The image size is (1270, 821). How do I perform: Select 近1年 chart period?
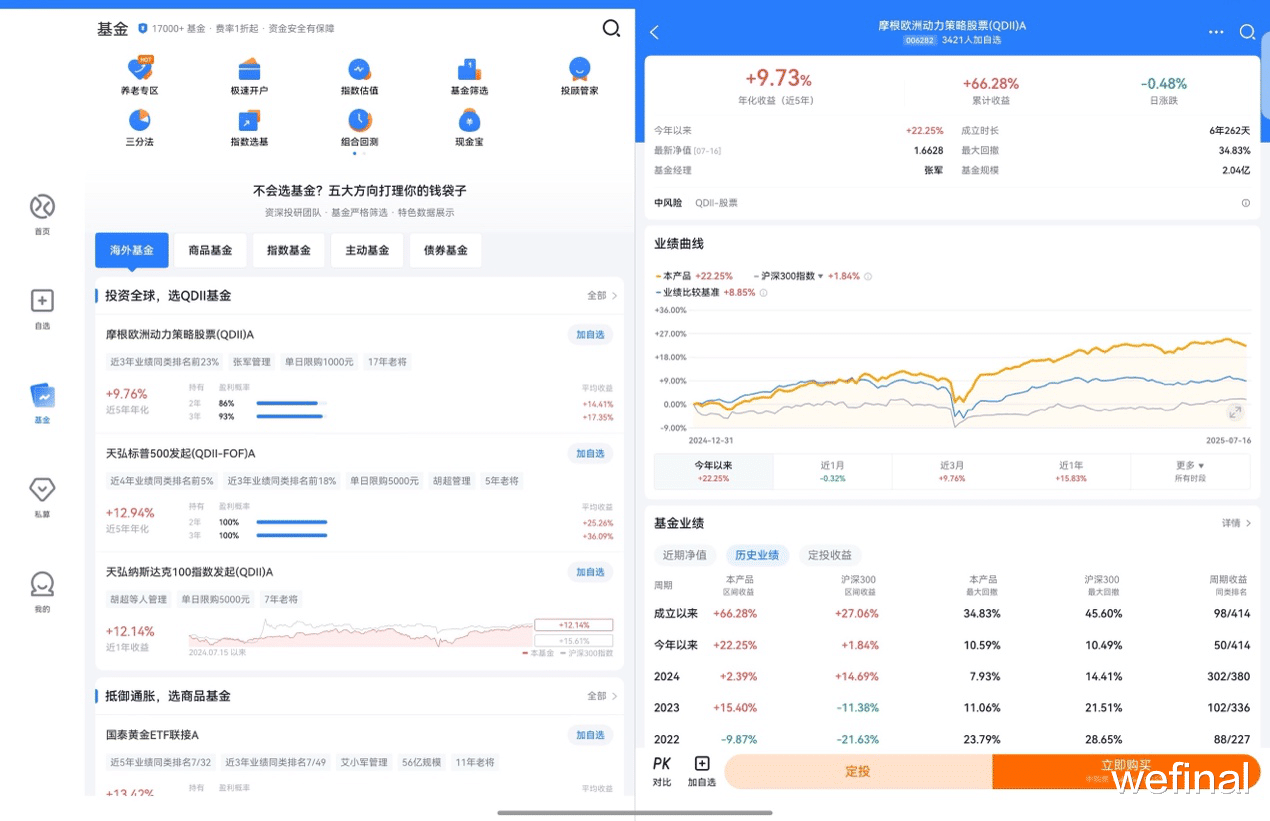click(1071, 471)
